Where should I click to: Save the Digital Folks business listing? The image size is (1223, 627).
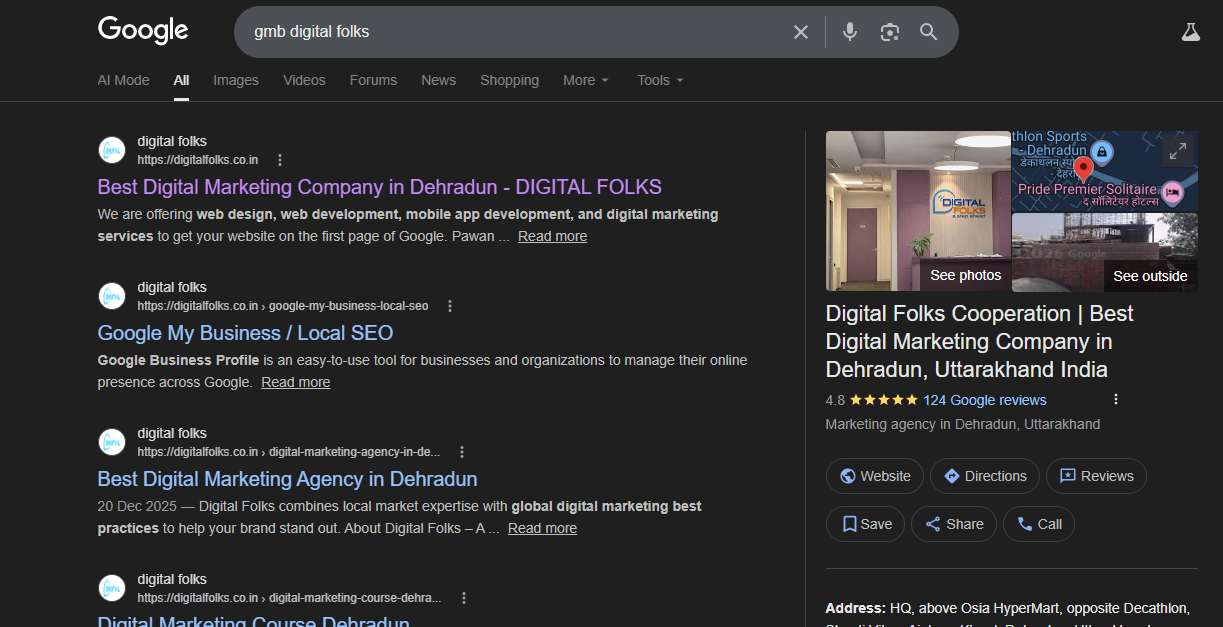tap(866, 524)
